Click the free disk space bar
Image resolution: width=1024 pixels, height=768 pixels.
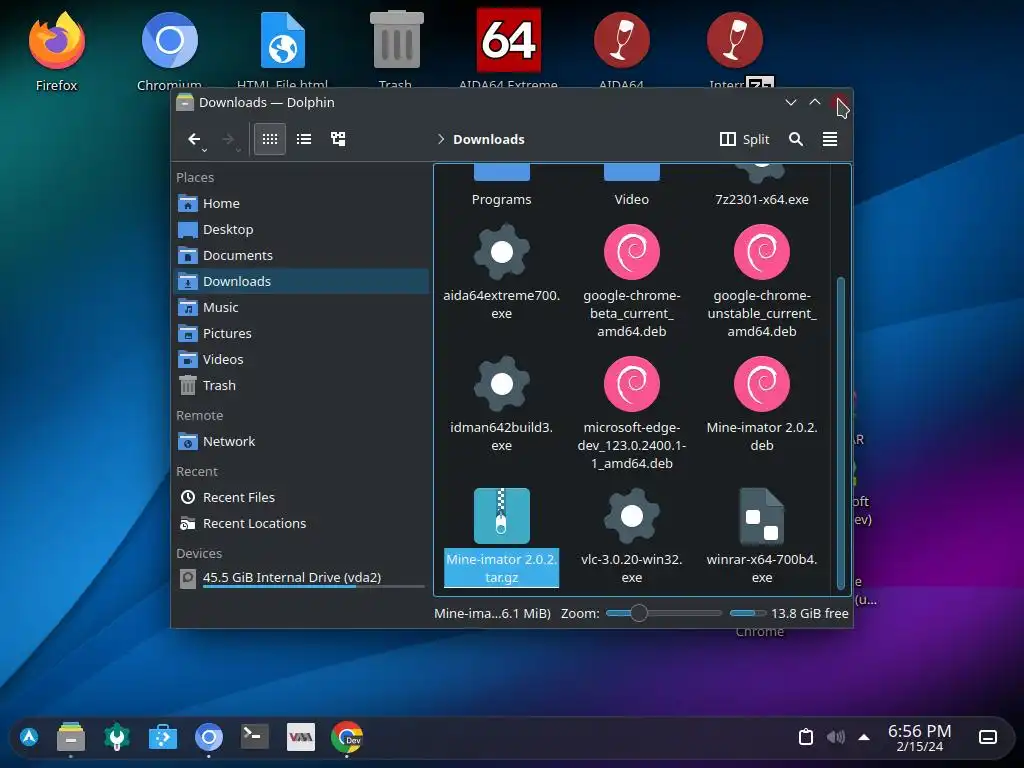[x=748, y=613]
